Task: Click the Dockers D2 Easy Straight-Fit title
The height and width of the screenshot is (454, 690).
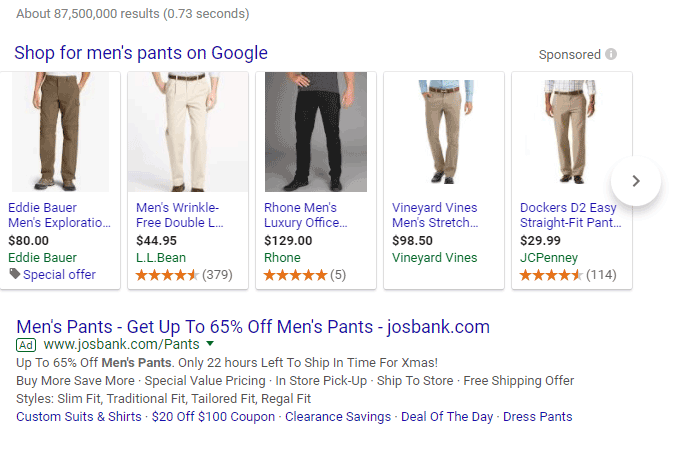Action: coord(568,215)
